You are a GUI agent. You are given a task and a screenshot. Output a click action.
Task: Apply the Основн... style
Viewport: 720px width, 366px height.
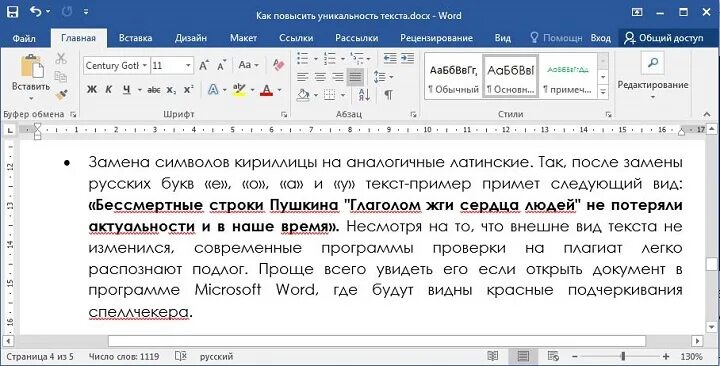(x=511, y=76)
